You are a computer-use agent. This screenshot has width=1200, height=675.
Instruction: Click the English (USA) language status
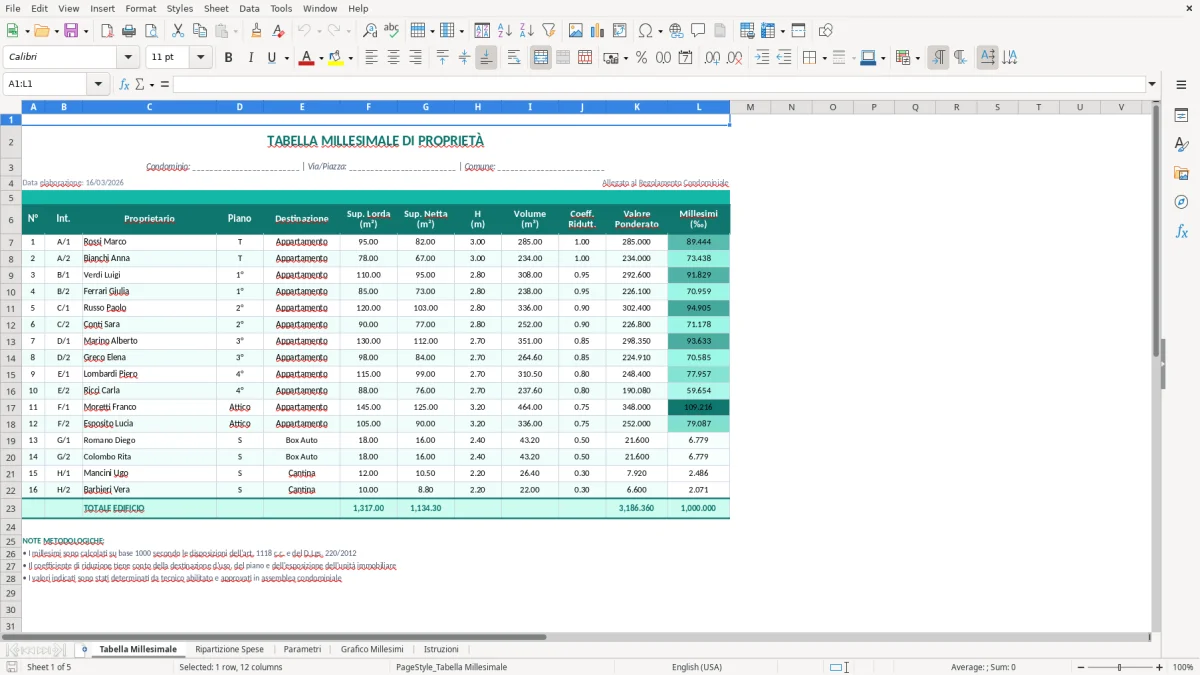pyautogui.click(x=697, y=667)
